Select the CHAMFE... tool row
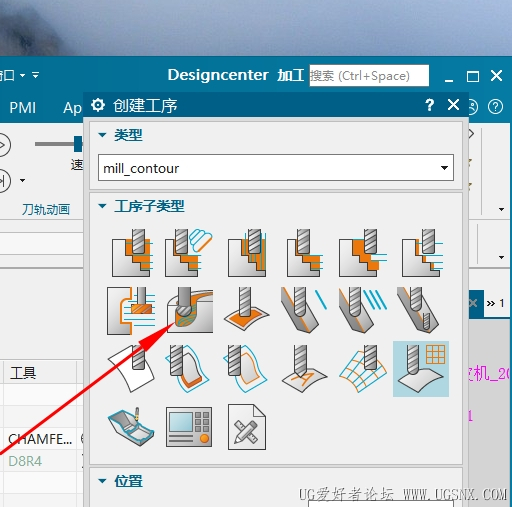This screenshot has height=507, width=512. coord(40,439)
